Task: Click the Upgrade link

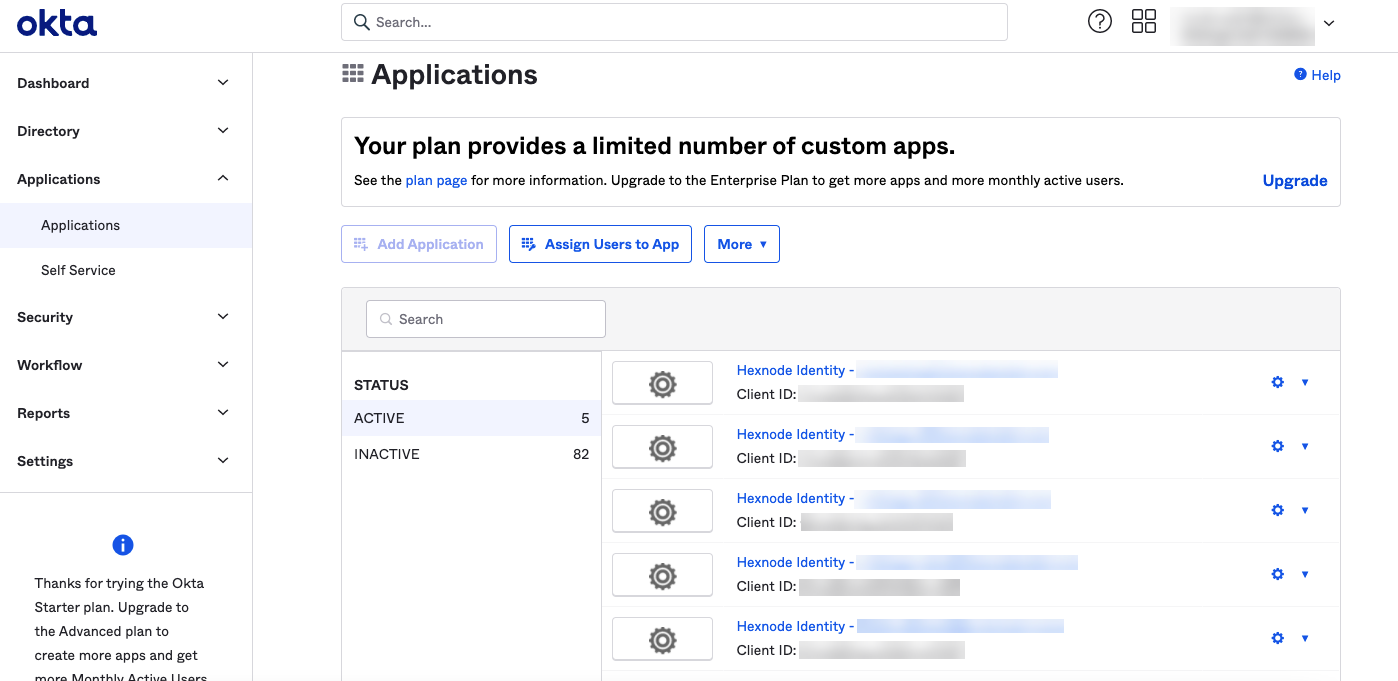Action: coord(1295,181)
